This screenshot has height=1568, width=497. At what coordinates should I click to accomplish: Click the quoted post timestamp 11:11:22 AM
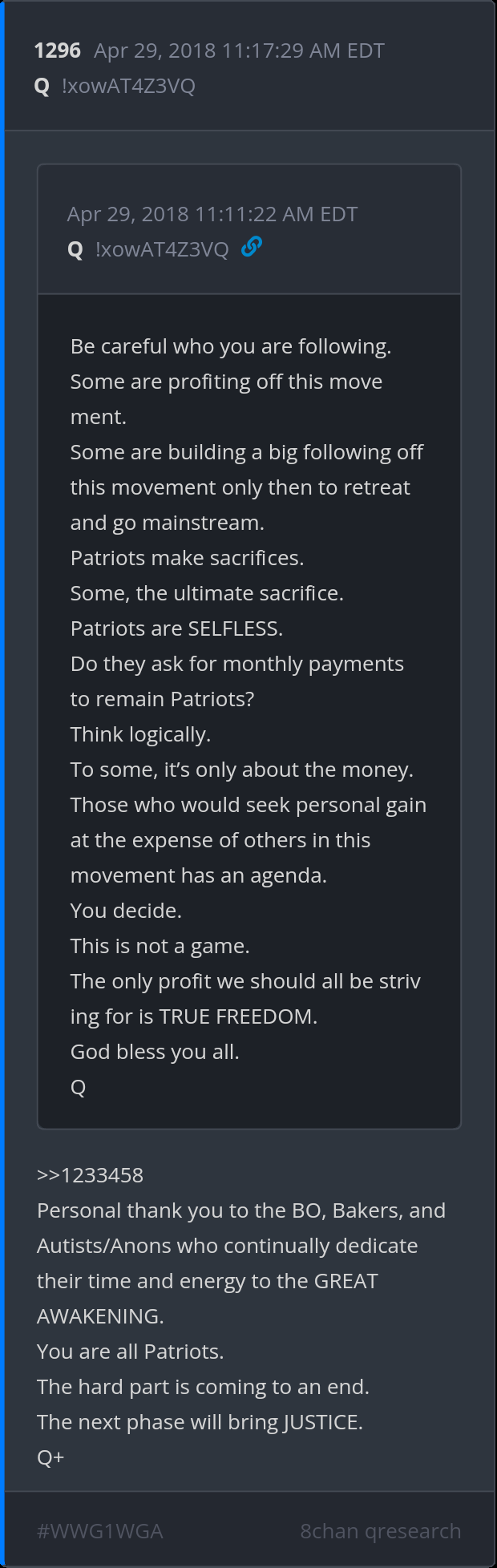point(212,214)
